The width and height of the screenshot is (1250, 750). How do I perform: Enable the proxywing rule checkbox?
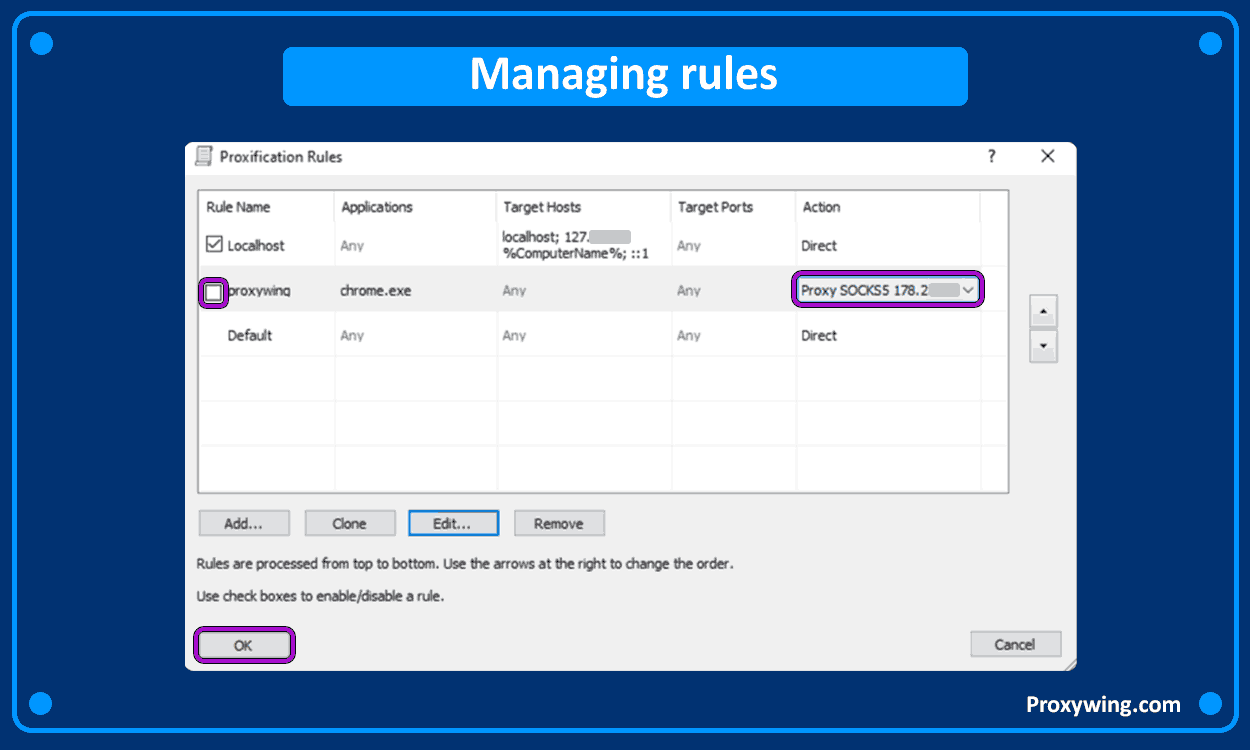pos(213,290)
